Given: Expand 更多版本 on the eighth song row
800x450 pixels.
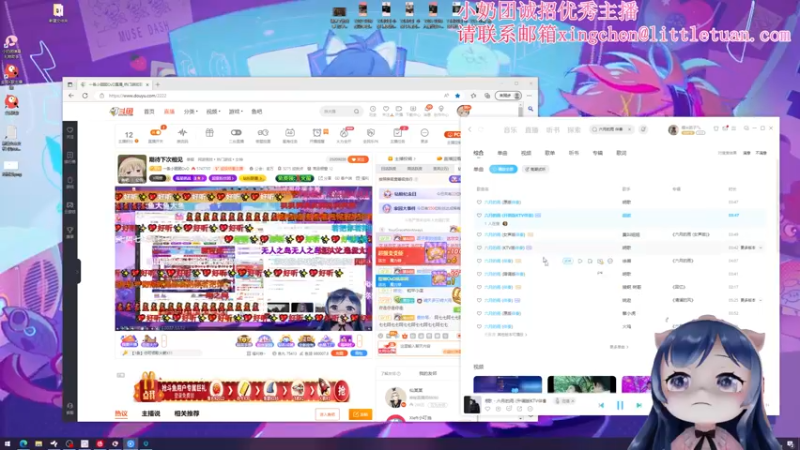Looking at the screenshot, I should coord(752,300).
